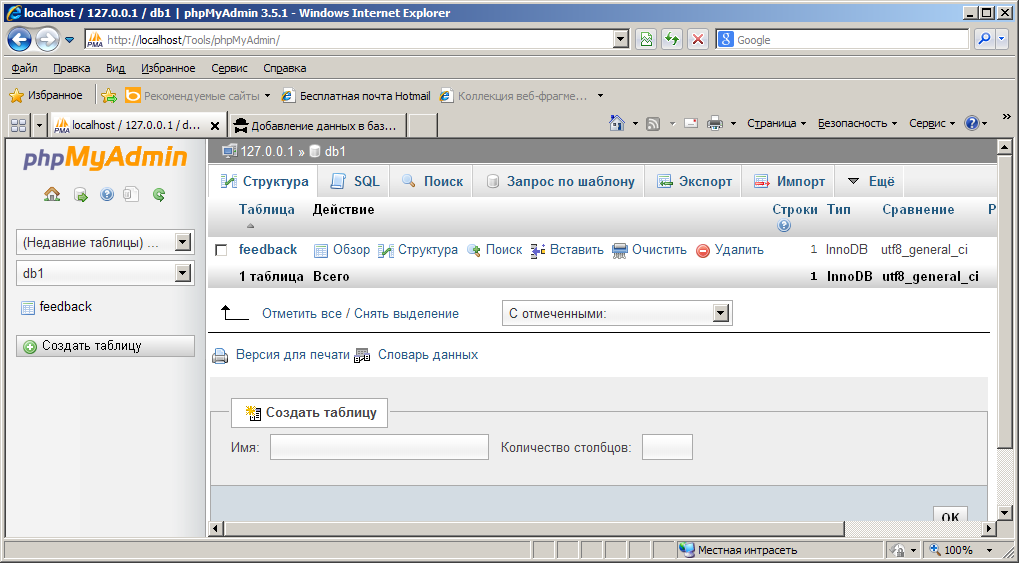The width and height of the screenshot is (1019, 563).
Task: Open the Избранное menu in menu bar
Action: [168, 68]
